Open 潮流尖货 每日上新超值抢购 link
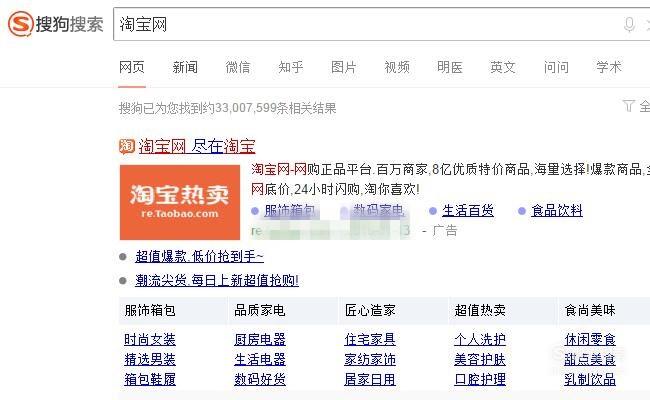This screenshot has width=650, height=400. tap(217, 281)
